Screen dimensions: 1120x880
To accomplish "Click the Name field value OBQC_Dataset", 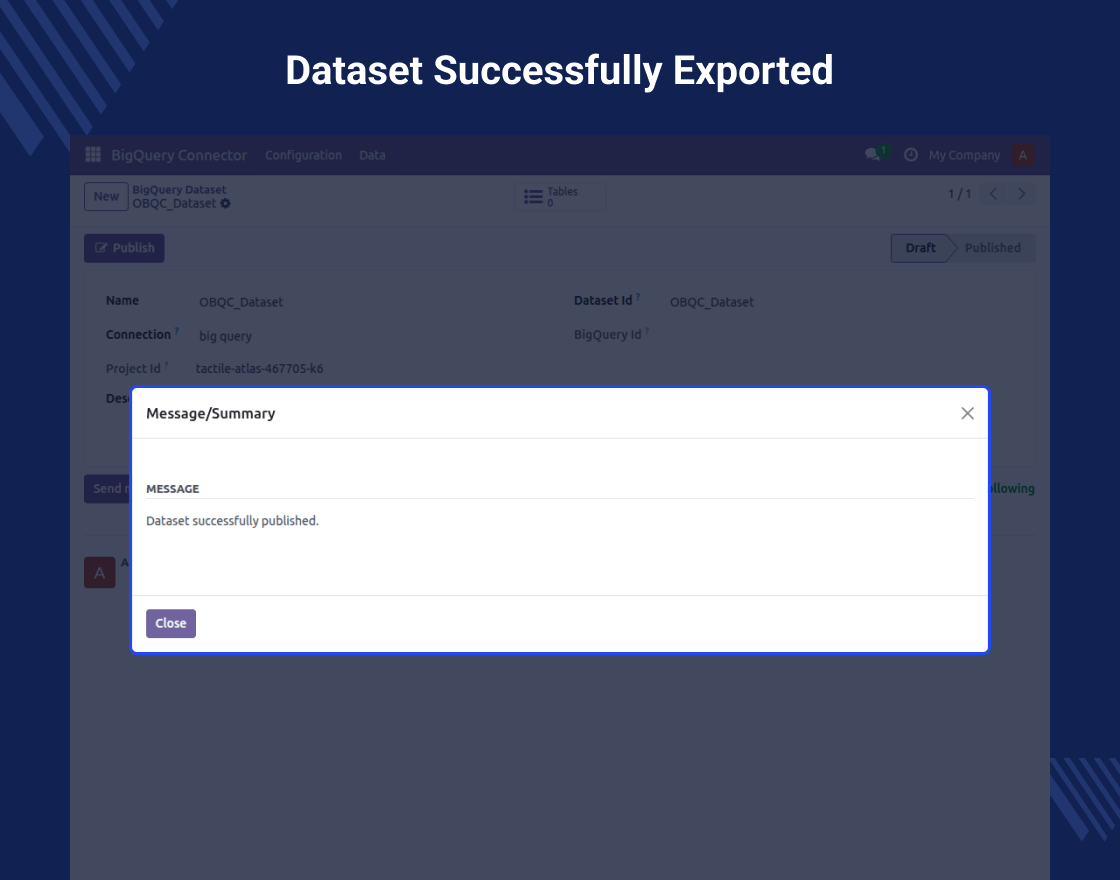I will [241, 302].
